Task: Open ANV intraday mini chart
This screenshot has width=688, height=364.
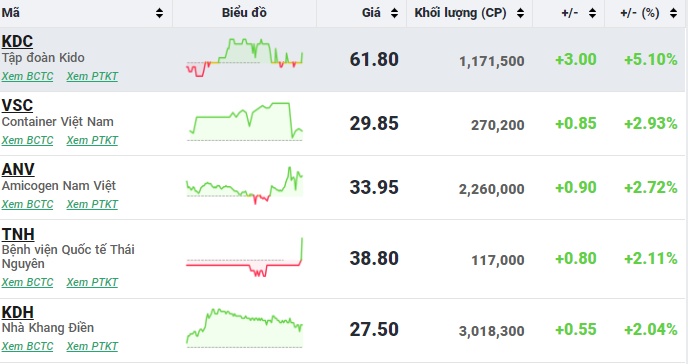Action: pyautogui.click(x=244, y=185)
